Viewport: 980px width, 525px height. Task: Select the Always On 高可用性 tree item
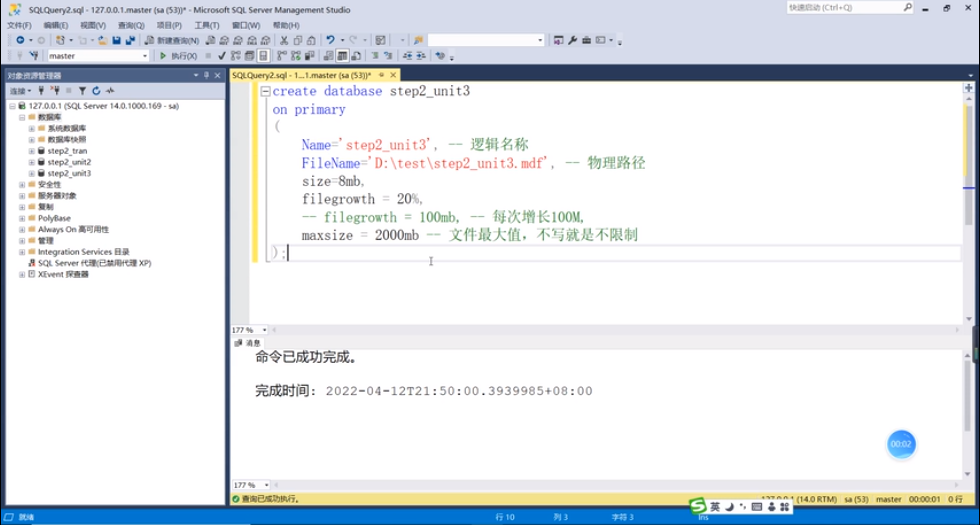tap(73, 229)
